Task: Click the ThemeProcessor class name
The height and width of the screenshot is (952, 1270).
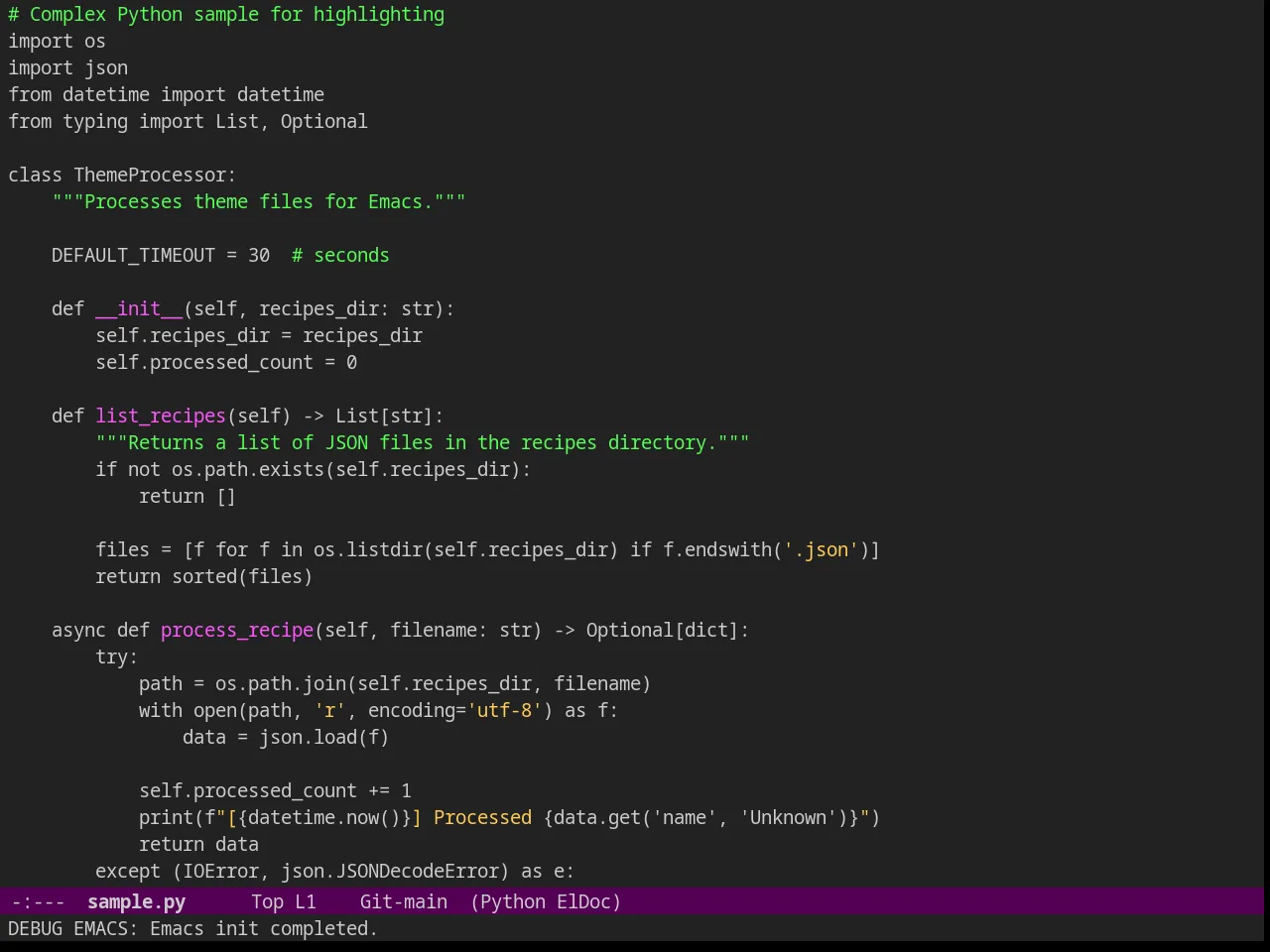Action: pyautogui.click(x=150, y=175)
